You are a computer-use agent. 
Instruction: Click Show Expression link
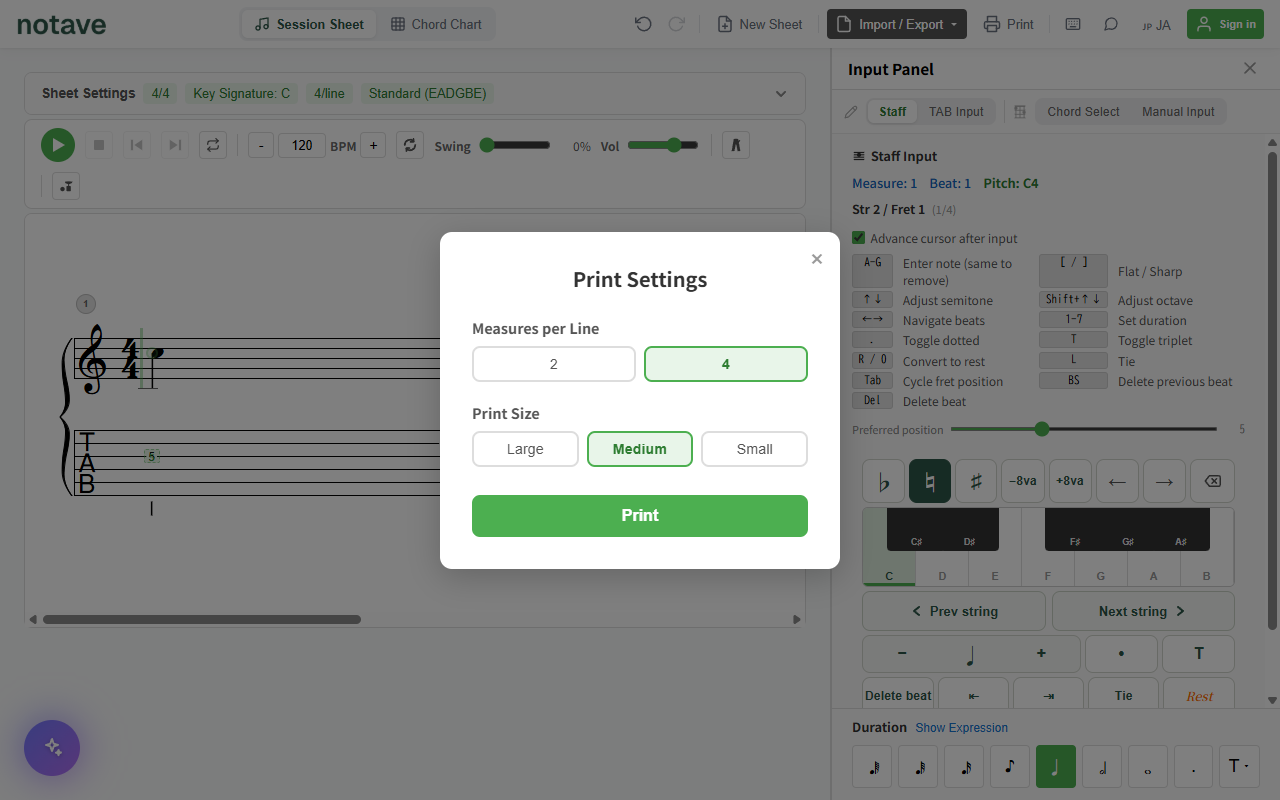coord(962,728)
